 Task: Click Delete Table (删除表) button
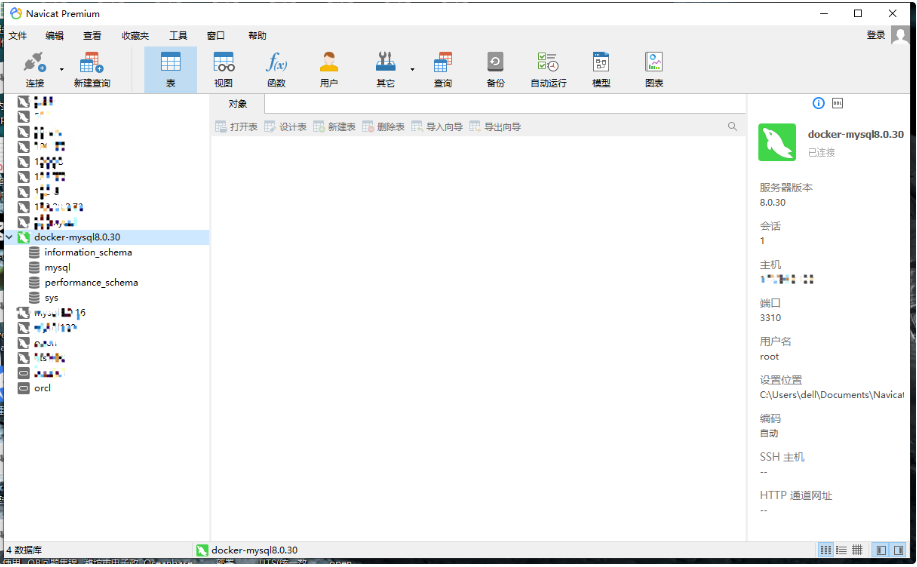tap(384, 127)
